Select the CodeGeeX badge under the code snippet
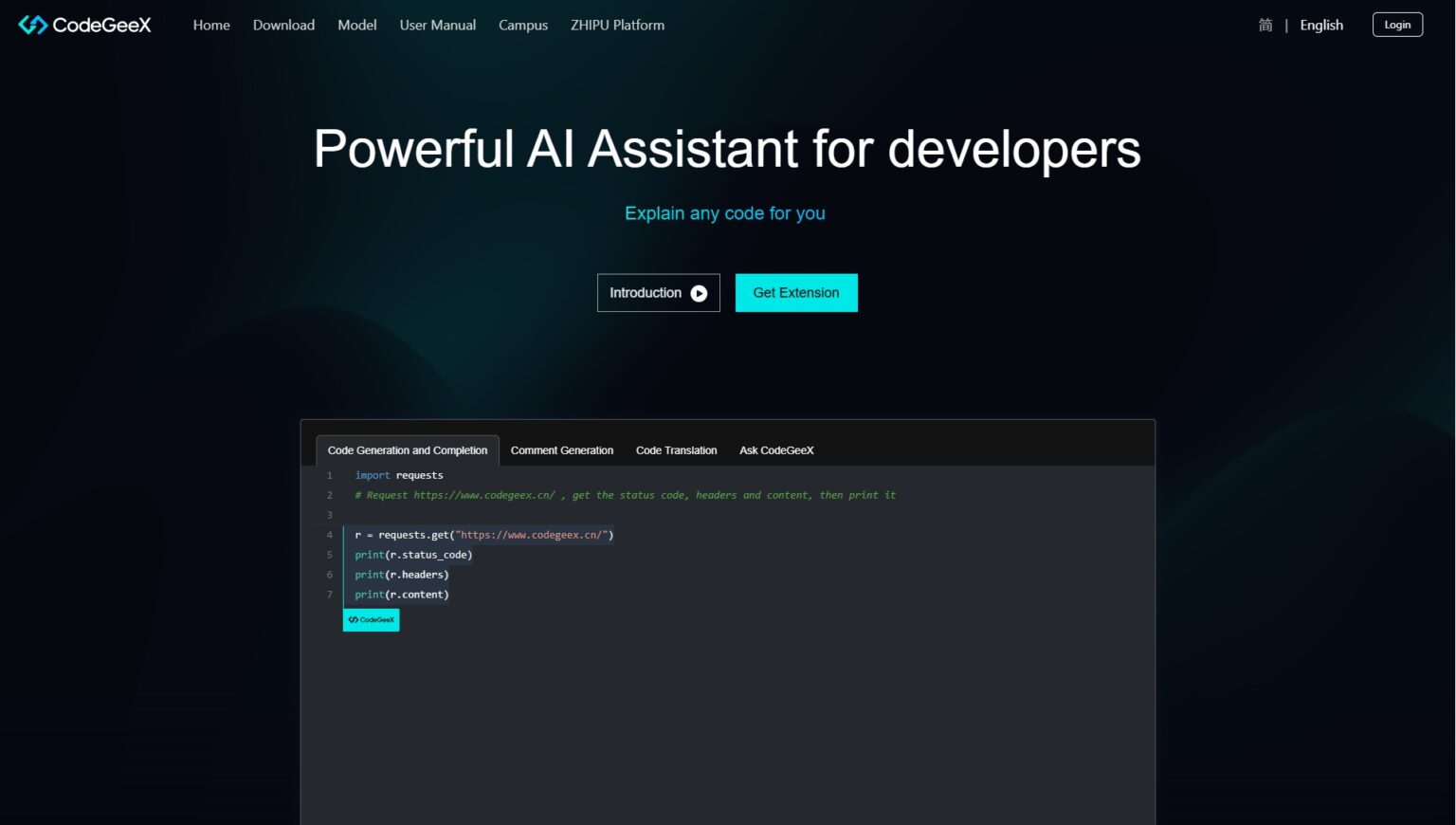Viewport: 1456px width, 825px height. [371, 619]
